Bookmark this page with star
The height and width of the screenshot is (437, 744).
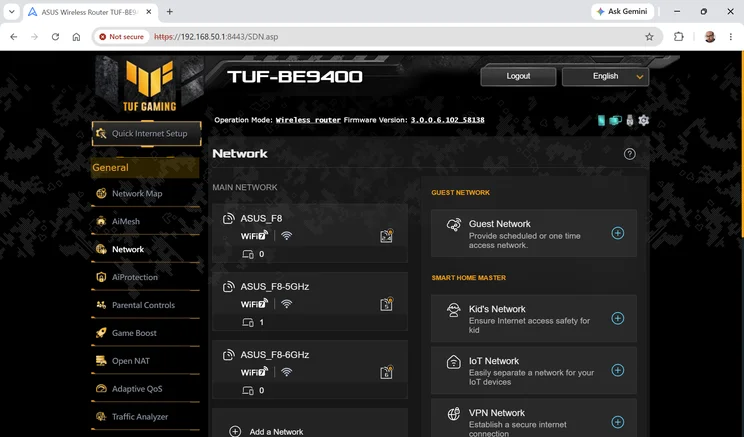pos(649,37)
